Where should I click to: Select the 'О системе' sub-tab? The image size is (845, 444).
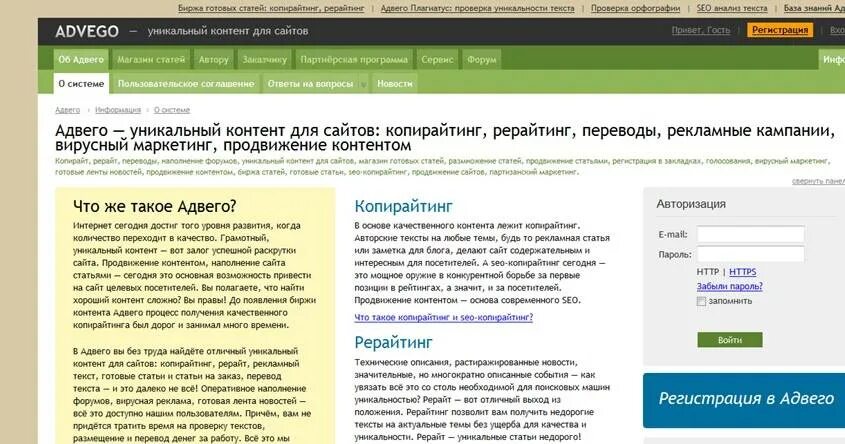coord(81,84)
